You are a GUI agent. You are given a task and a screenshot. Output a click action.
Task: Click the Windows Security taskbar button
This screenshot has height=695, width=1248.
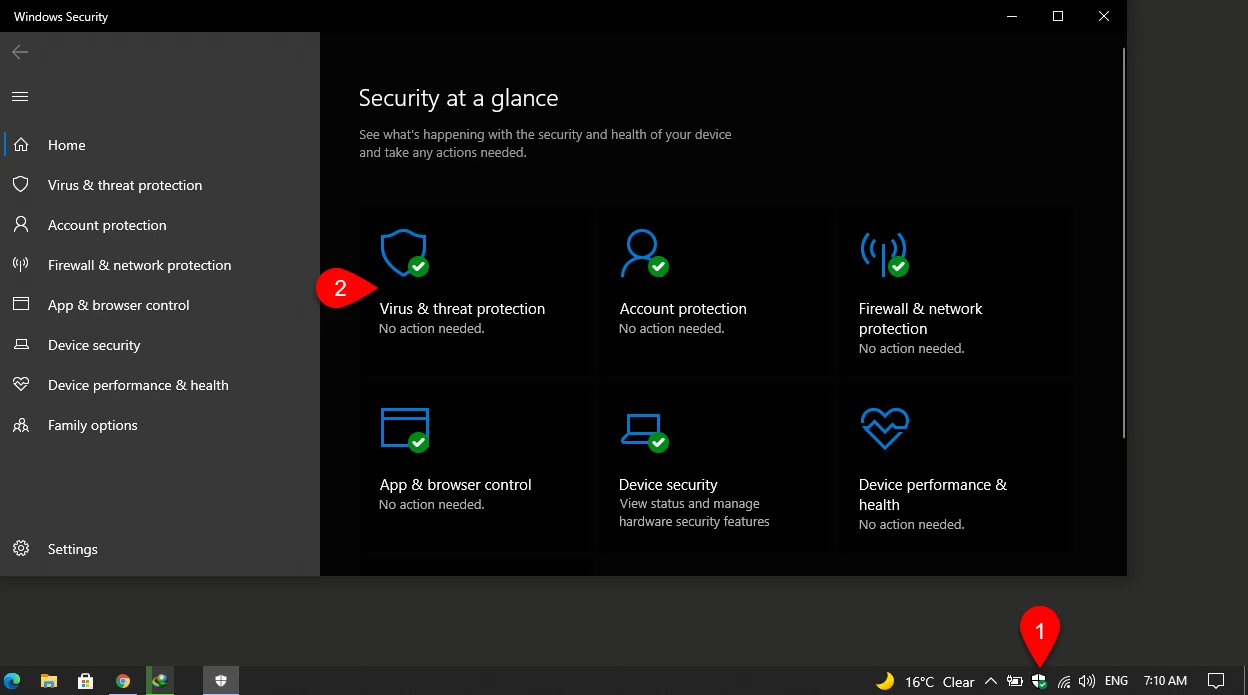(x=221, y=681)
